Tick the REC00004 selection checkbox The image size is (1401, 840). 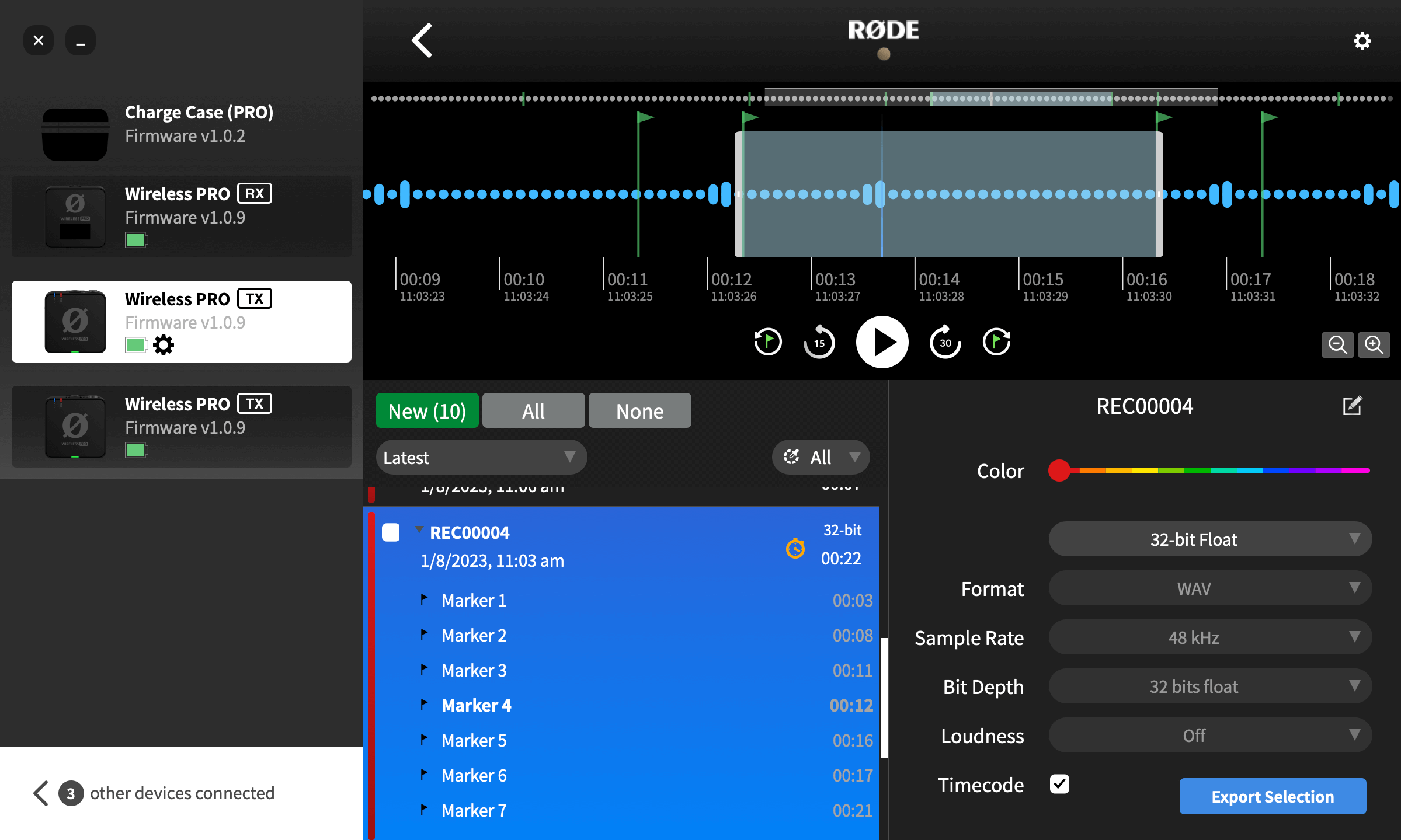tap(390, 532)
